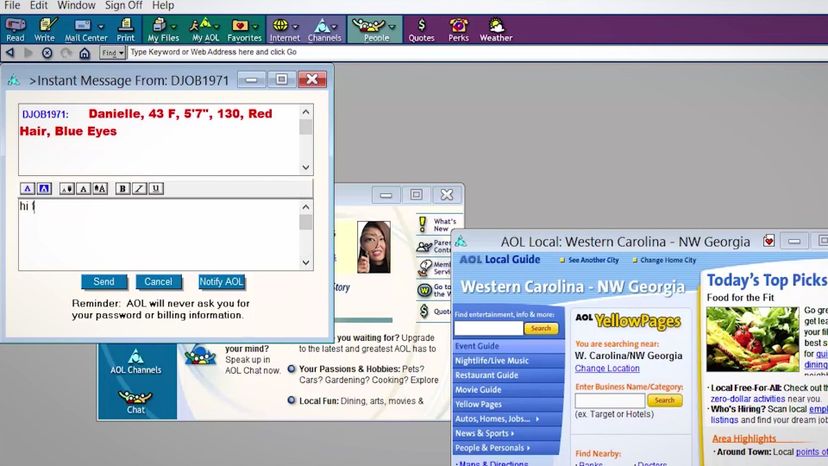Open Chat icon in Welcome window
Image resolution: width=828 pixels, height=466 pixels.
pyautogui.click(x=136, y=402)
